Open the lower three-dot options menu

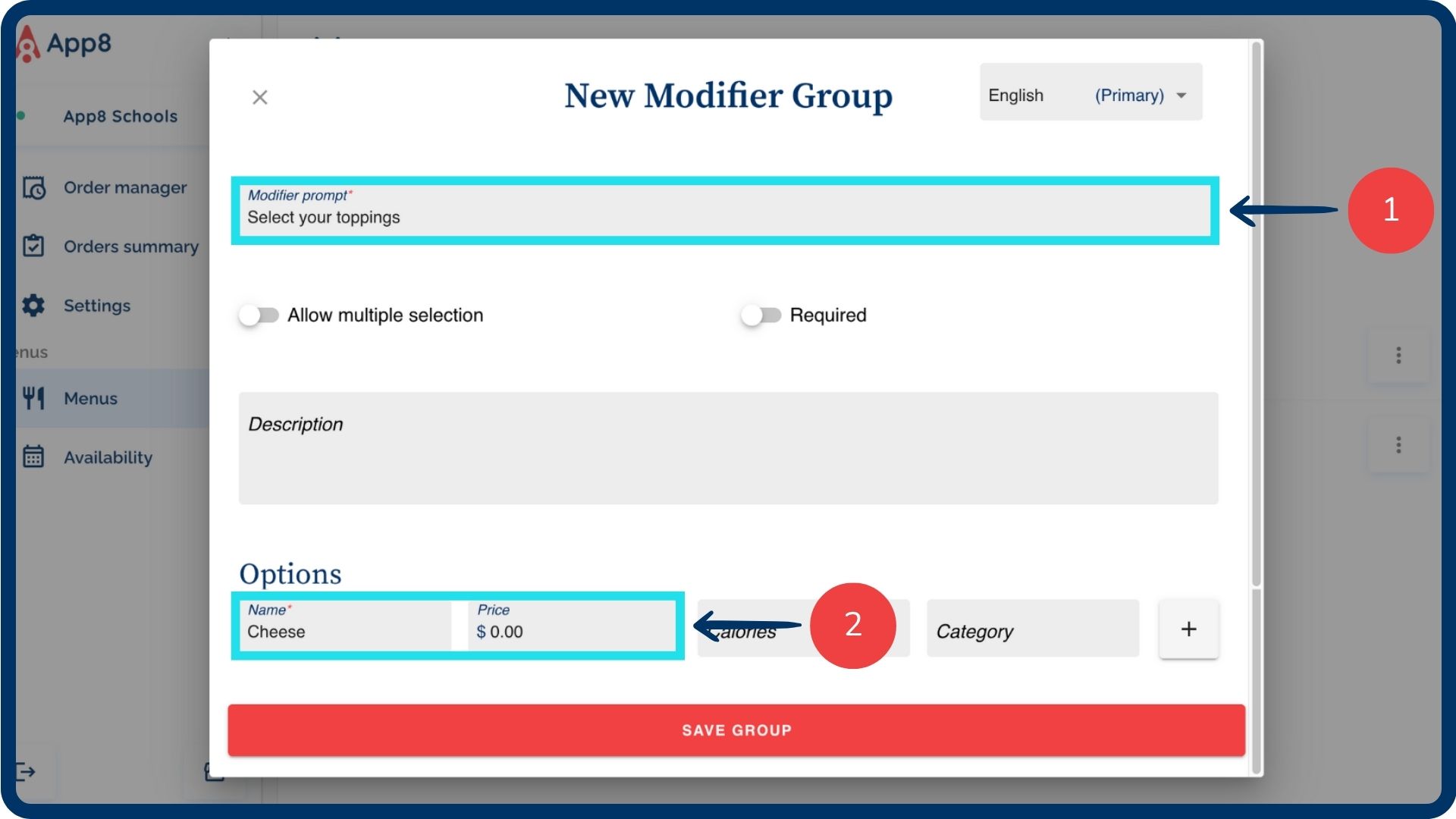(x=1398, y=445)
